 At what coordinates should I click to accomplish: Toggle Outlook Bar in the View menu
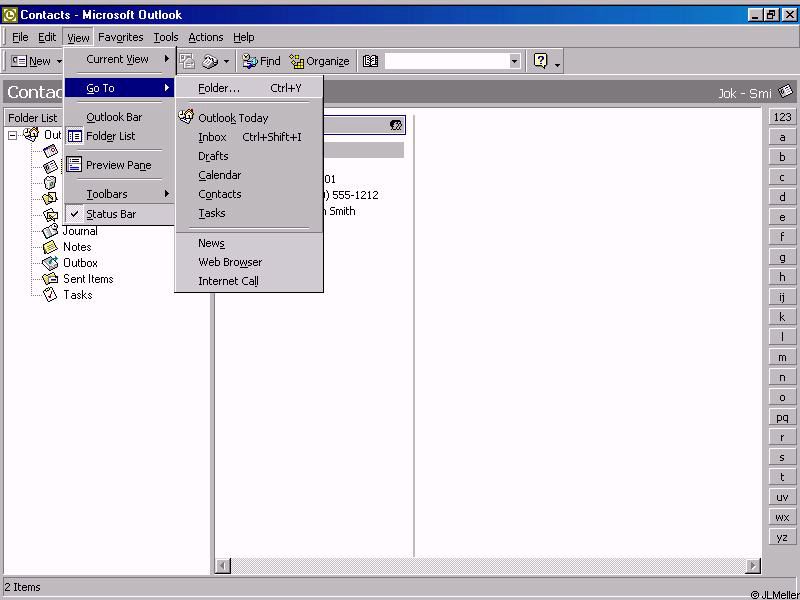119,117
